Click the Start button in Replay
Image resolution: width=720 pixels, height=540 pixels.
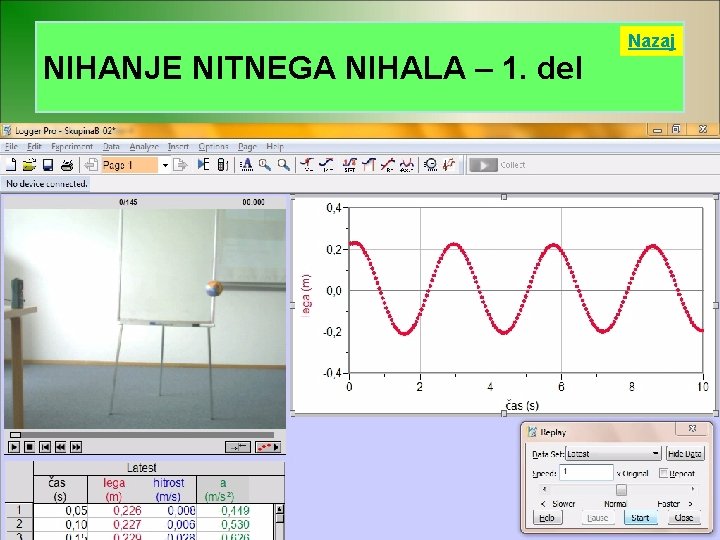click(x=641, y=518)
